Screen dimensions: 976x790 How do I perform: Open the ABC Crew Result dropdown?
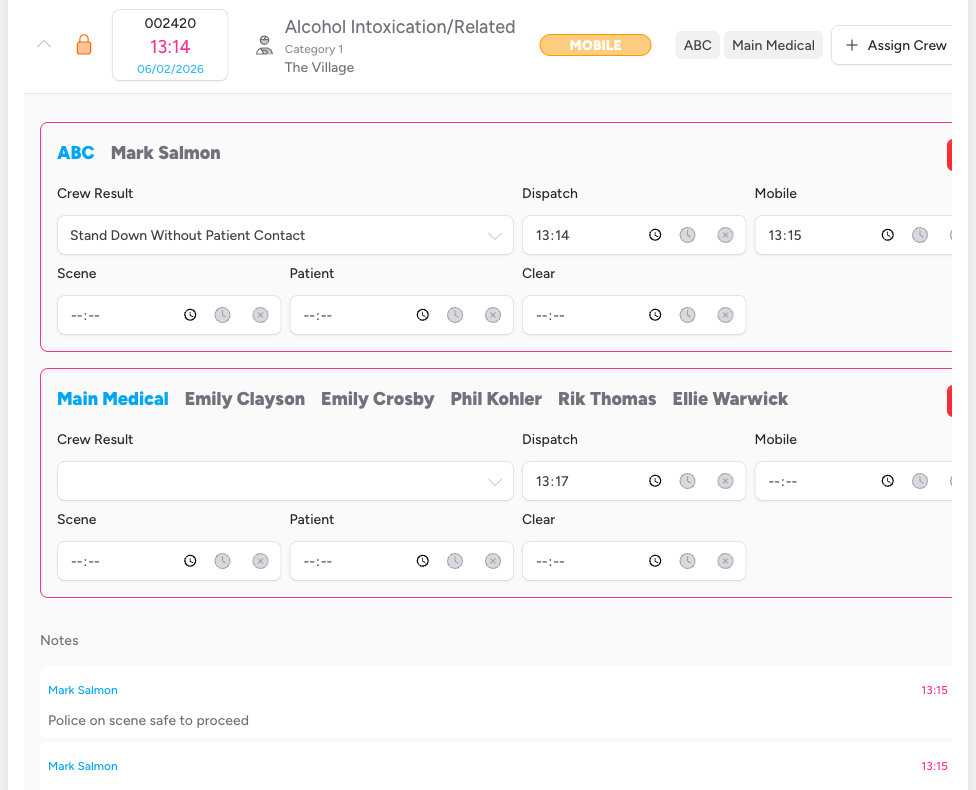coord(285,234)
